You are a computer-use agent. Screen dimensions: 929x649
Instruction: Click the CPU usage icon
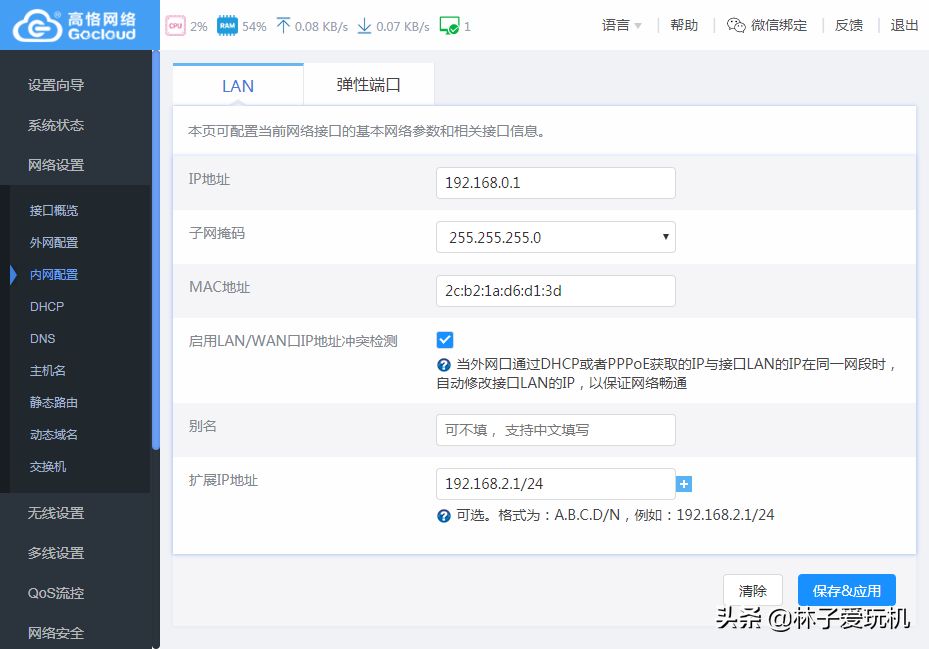pyautogui.click(x=175, y=26)
